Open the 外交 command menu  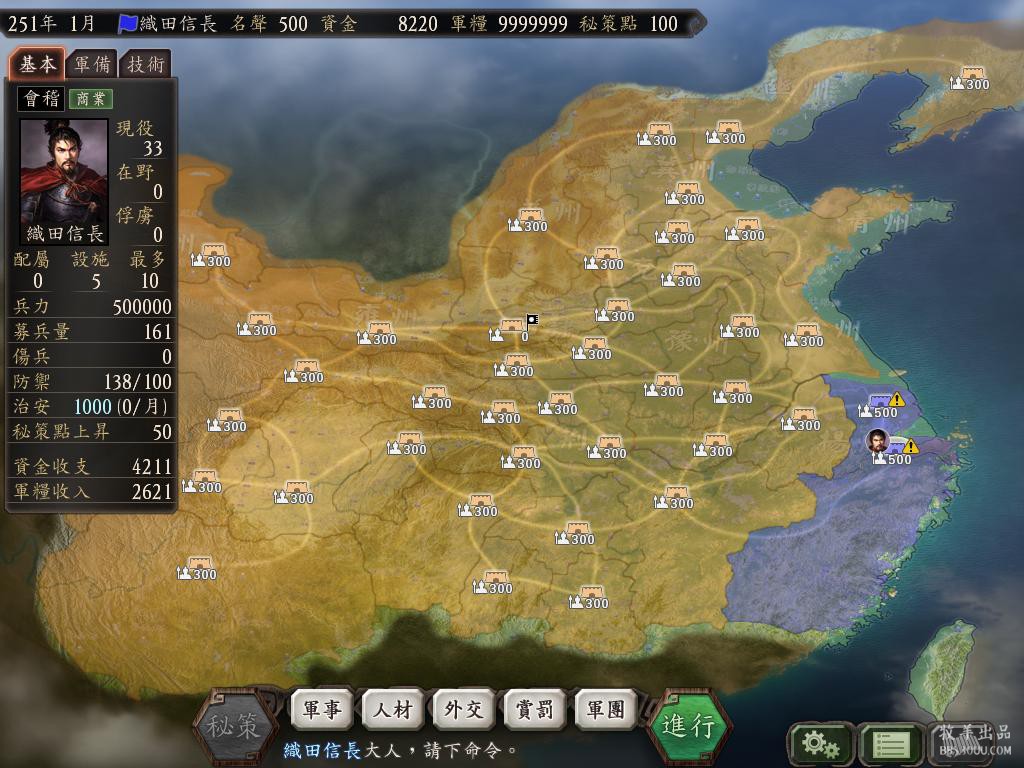(464, 709)
